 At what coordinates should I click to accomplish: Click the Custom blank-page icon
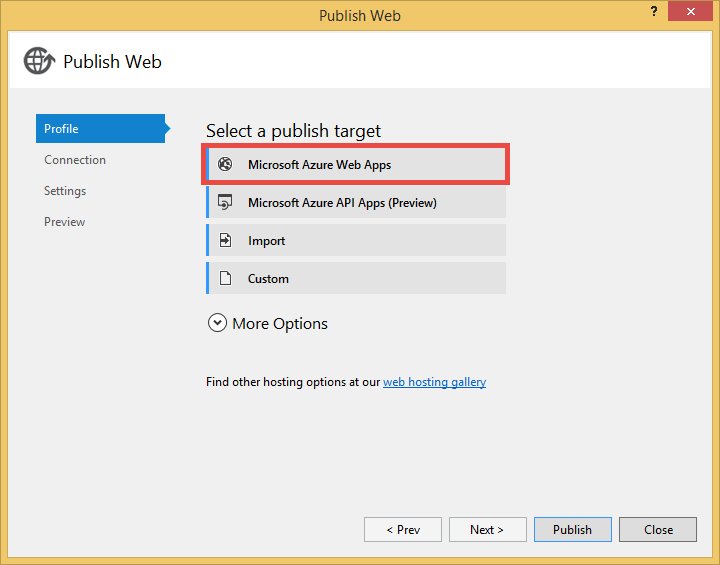pyautogui.click(x=225, y=278)
